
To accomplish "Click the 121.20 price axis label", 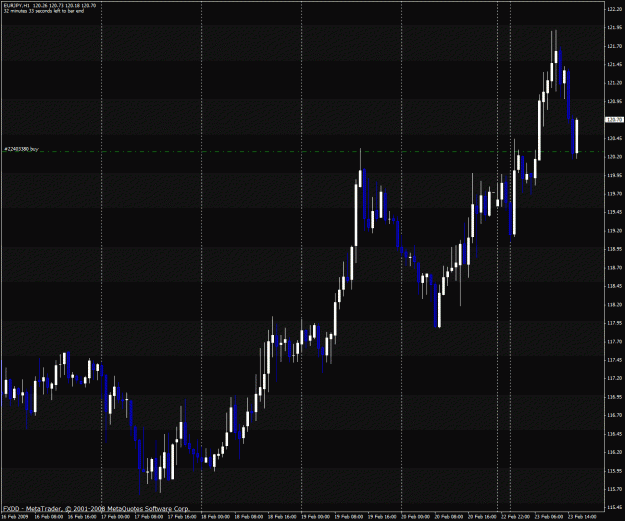I will click(614, 83).
